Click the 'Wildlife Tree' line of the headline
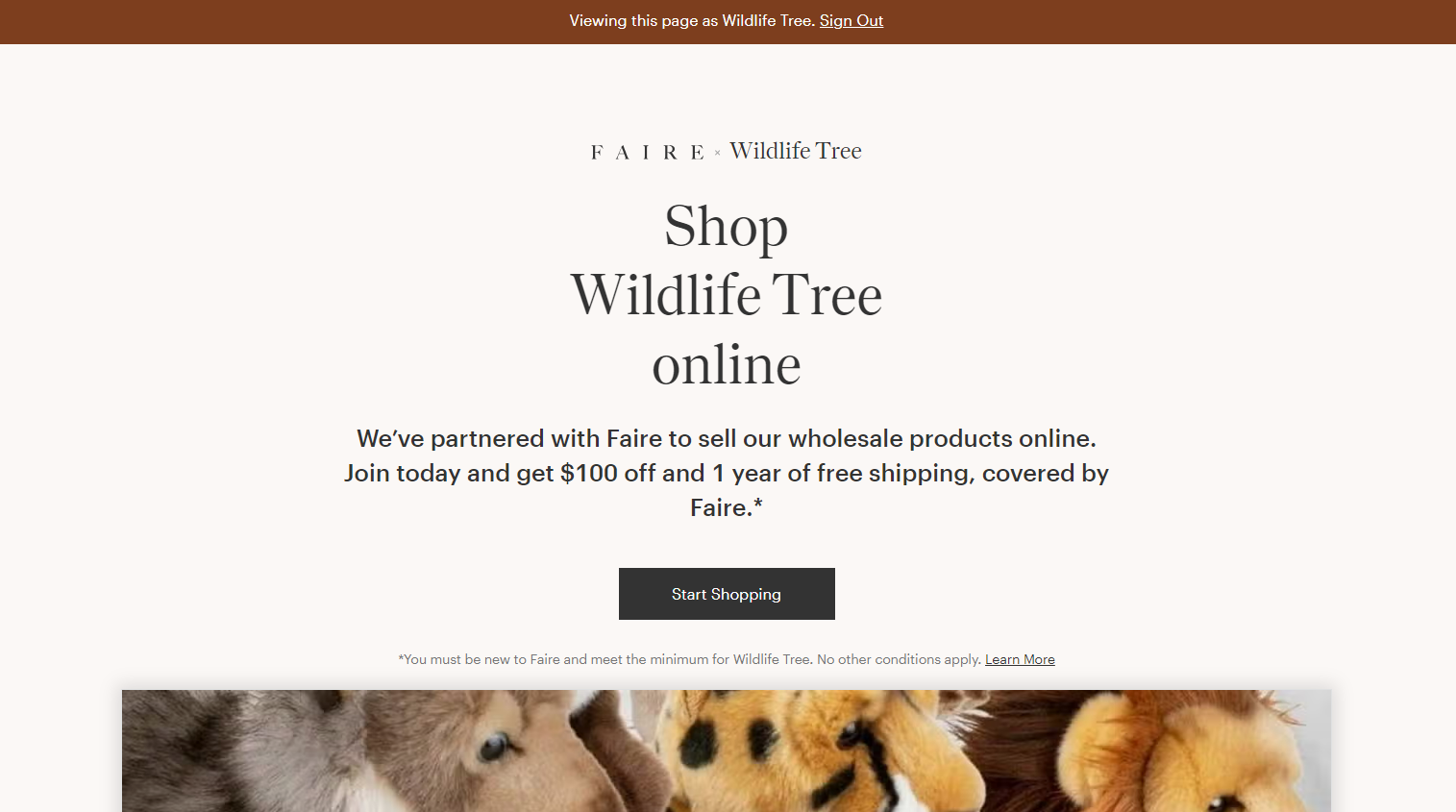1456x812 pixels. click(727, 295)
